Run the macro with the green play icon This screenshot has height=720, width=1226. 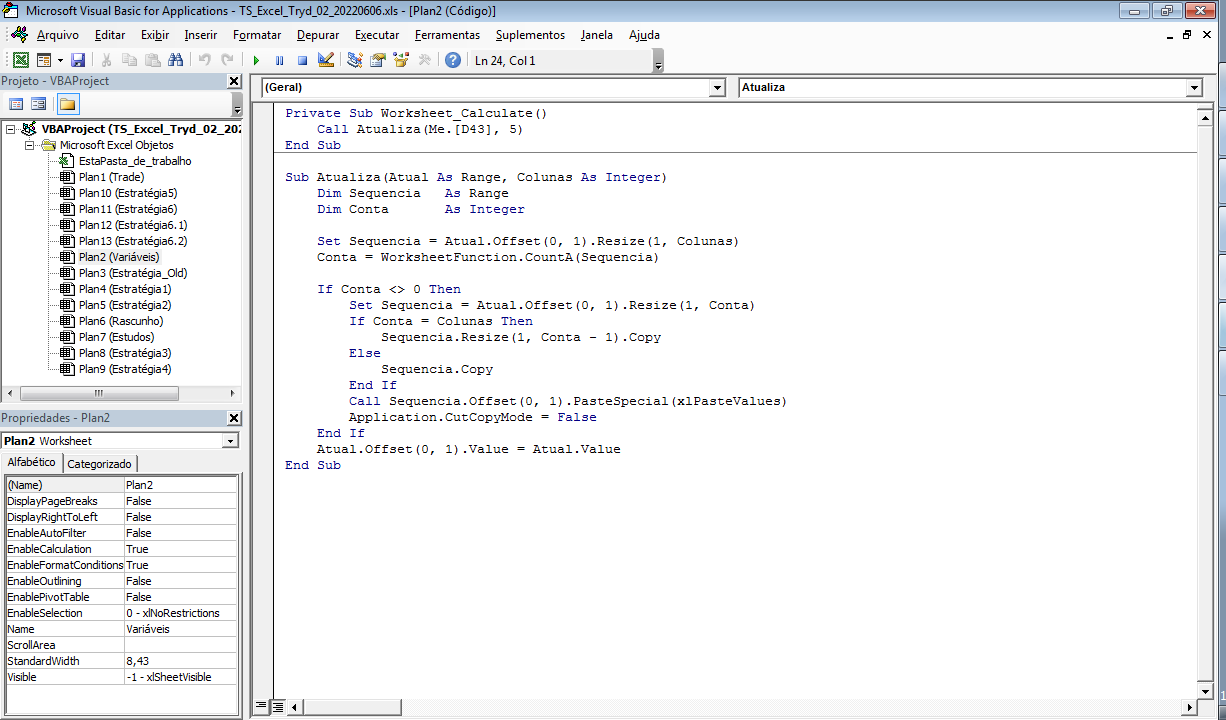click(257, 60)
